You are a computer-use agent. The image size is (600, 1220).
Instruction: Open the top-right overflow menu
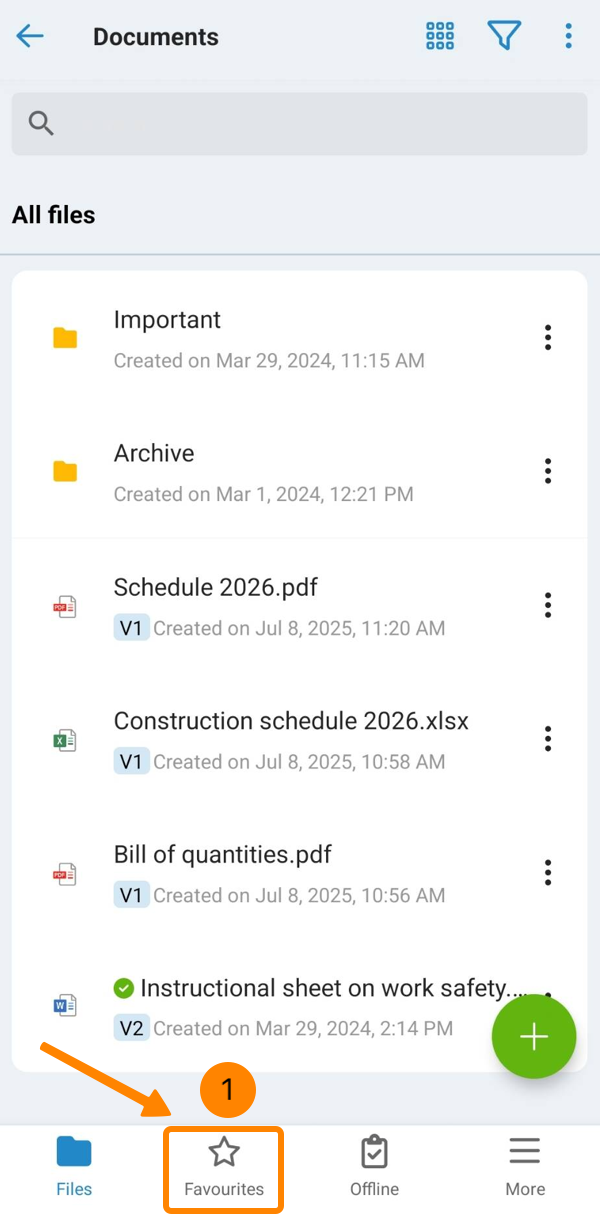tap(568, 37)
